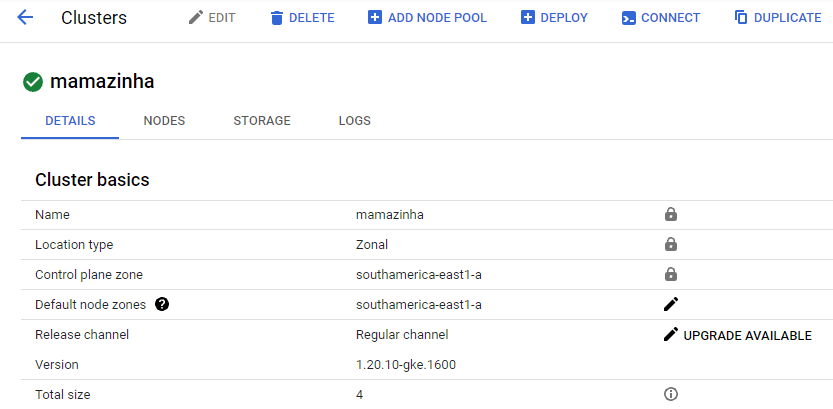Switch to the NODES tab
Image resolution: width=833 pixels, height=409 pixels.
coord(164,121)
